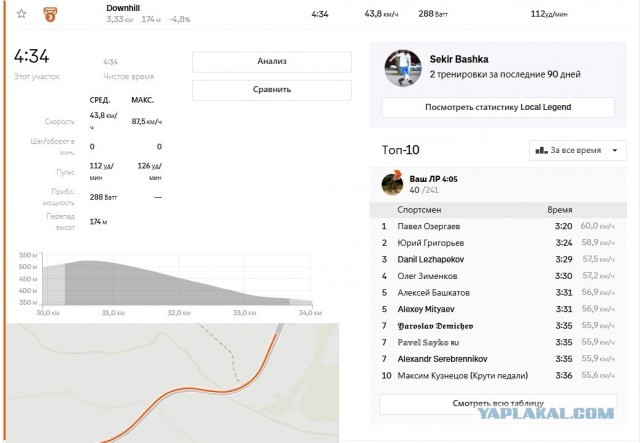
Task: Open athlete Павел Озергаев
Action: click(429, 226)
